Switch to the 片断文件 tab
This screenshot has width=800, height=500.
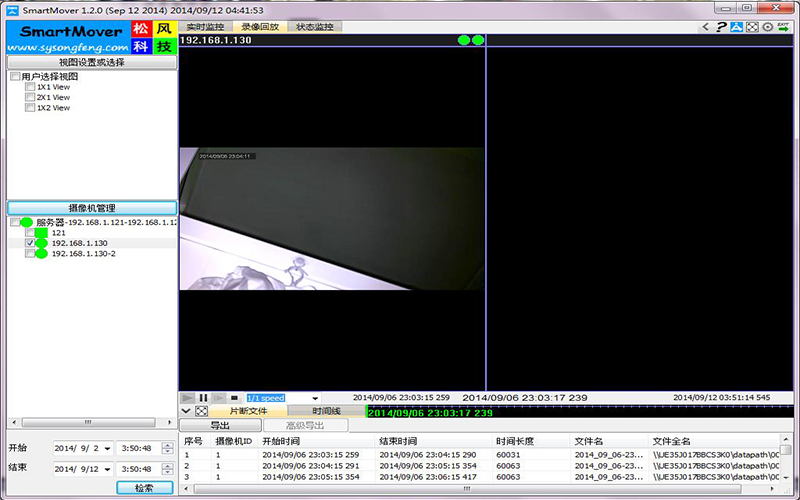[x=248, y=411]
